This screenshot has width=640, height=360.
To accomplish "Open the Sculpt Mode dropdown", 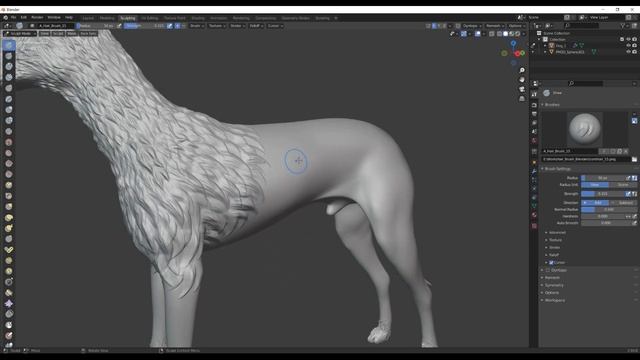I will [20, 33].
